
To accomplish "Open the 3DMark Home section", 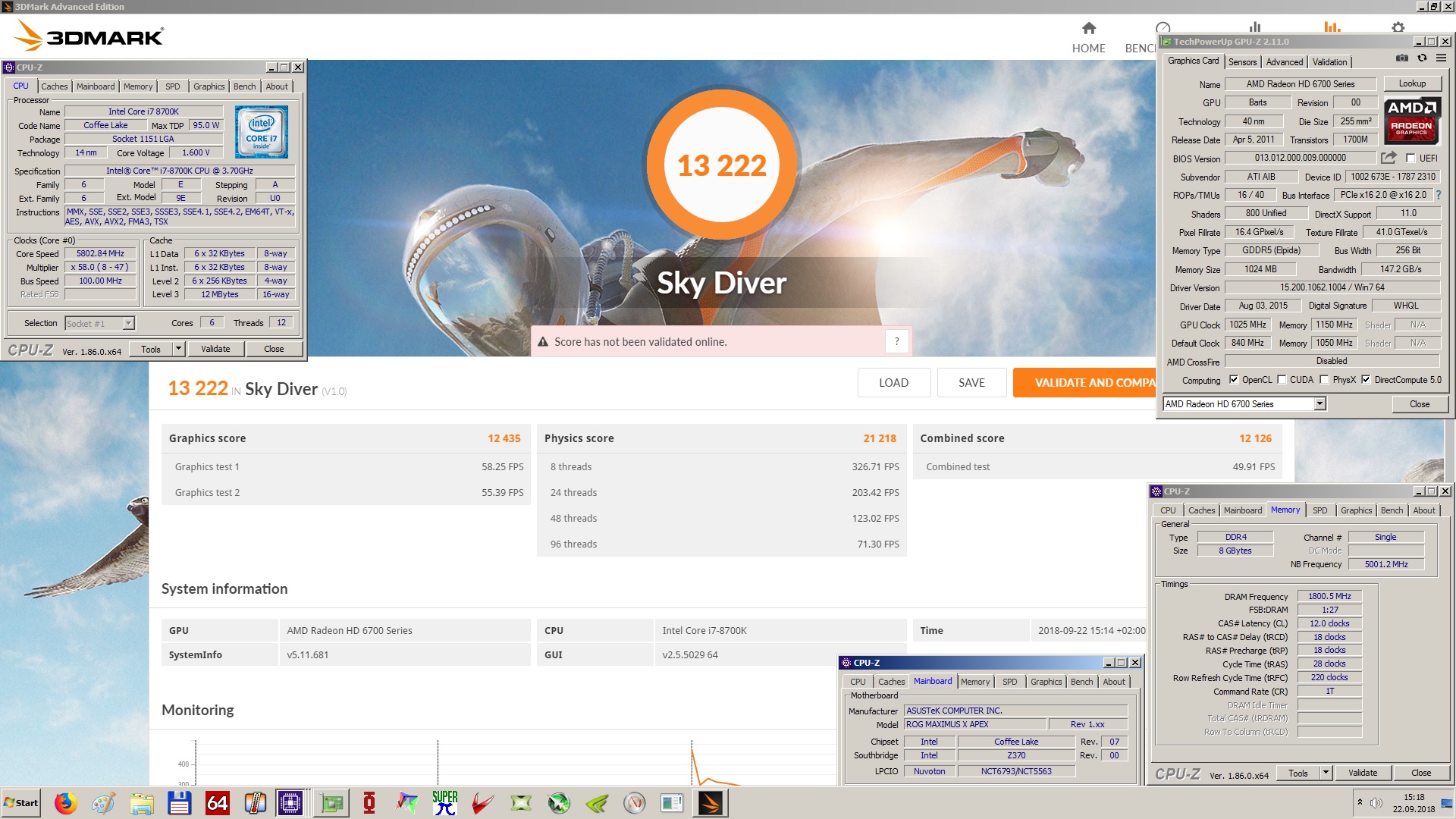I will [1088, 38].
